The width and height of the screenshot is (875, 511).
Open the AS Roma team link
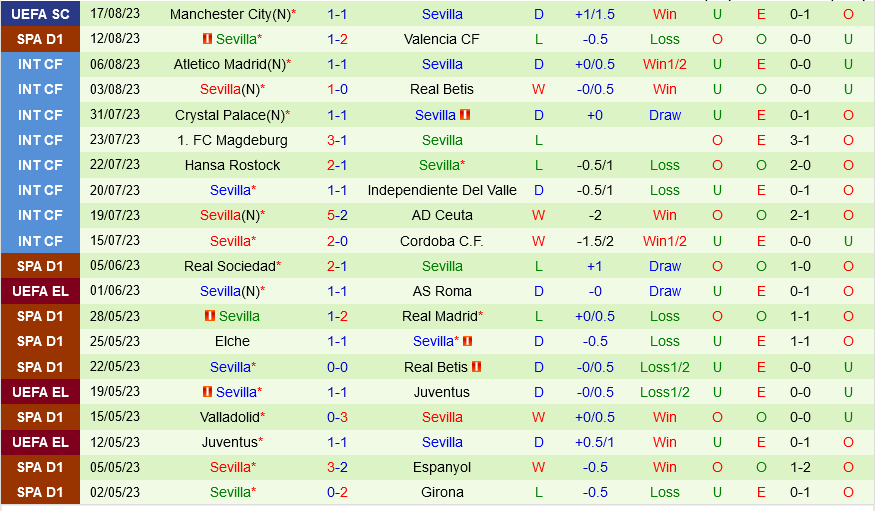[x=441, y=291]
